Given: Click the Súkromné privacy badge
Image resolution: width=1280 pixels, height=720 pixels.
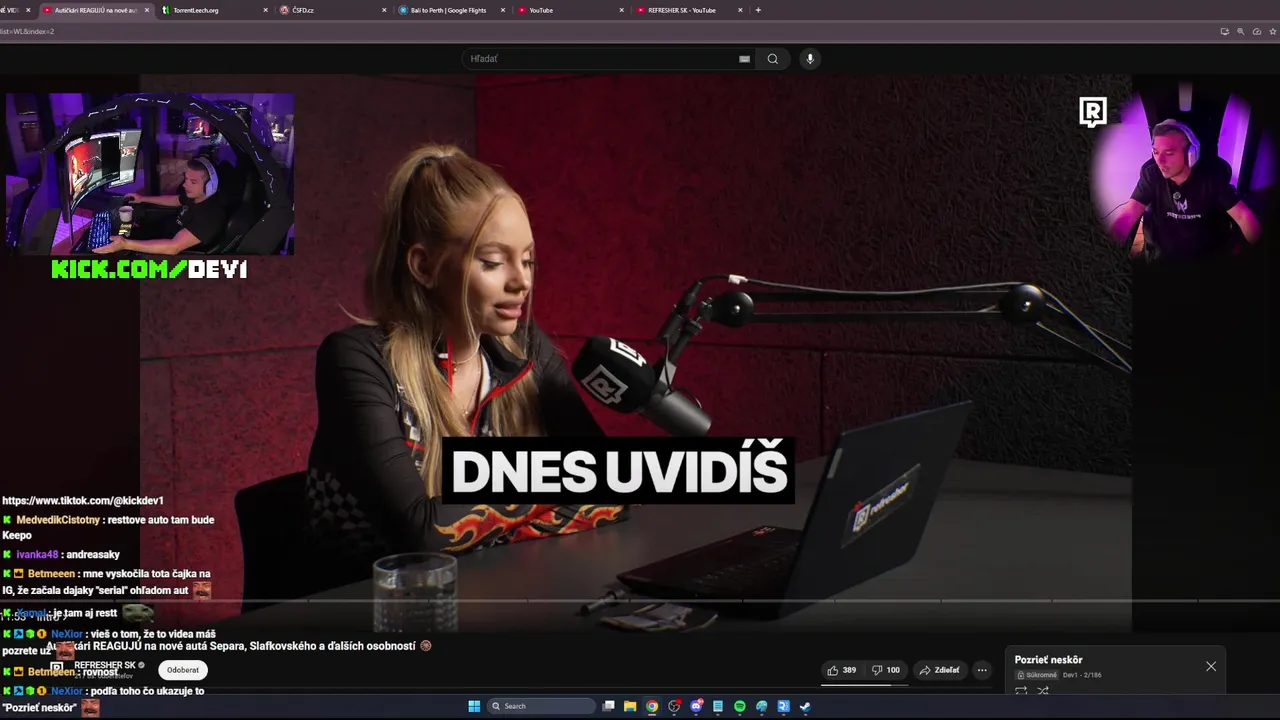Looking at the screenshot, I should point(1037,675).
